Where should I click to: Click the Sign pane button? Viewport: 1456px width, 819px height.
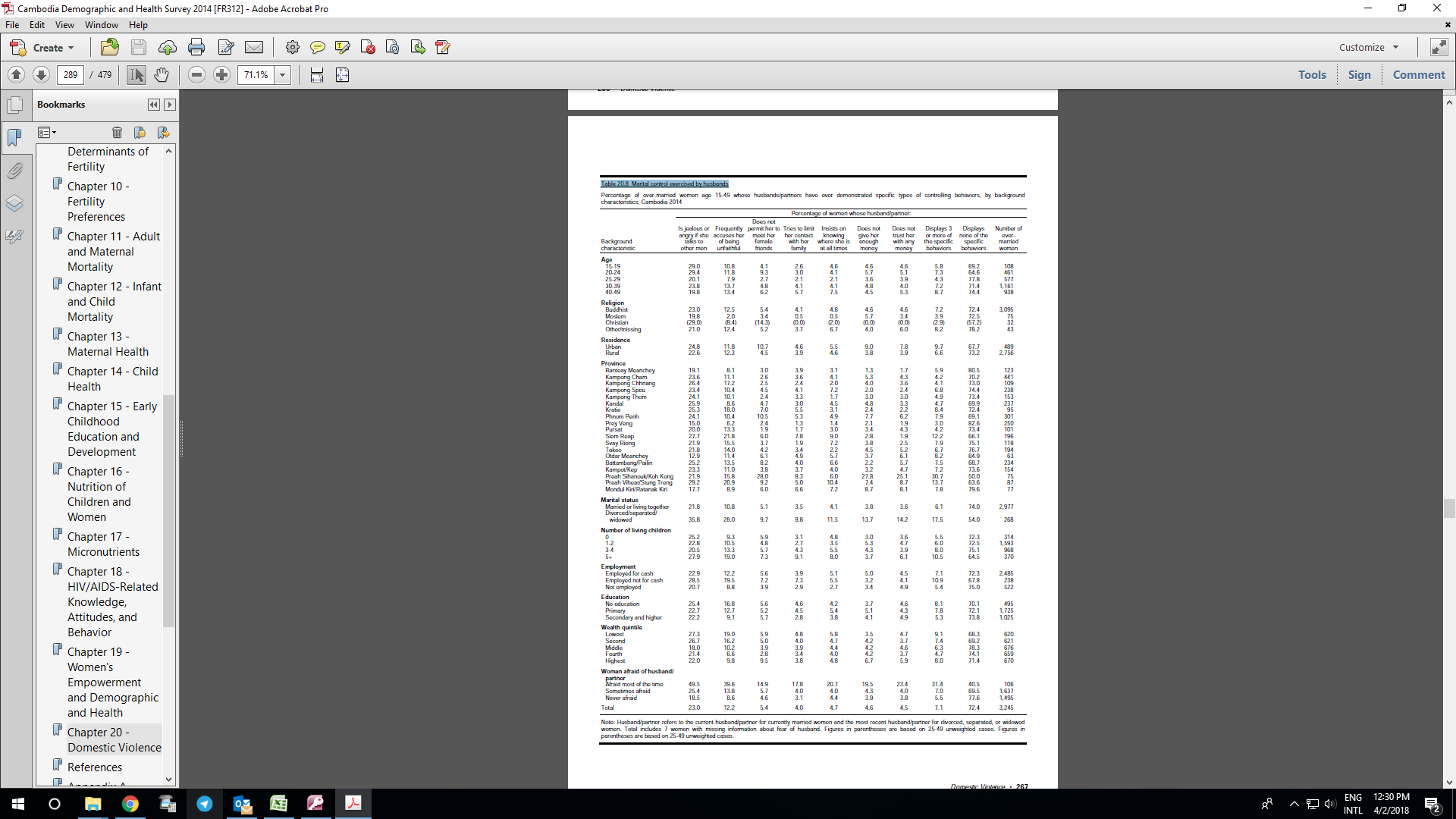pos(1359,75)
